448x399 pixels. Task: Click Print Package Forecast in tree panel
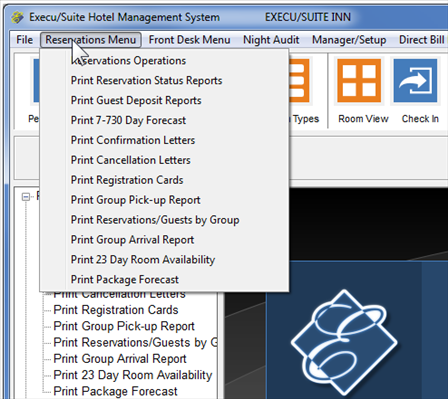tap(115, 391)
